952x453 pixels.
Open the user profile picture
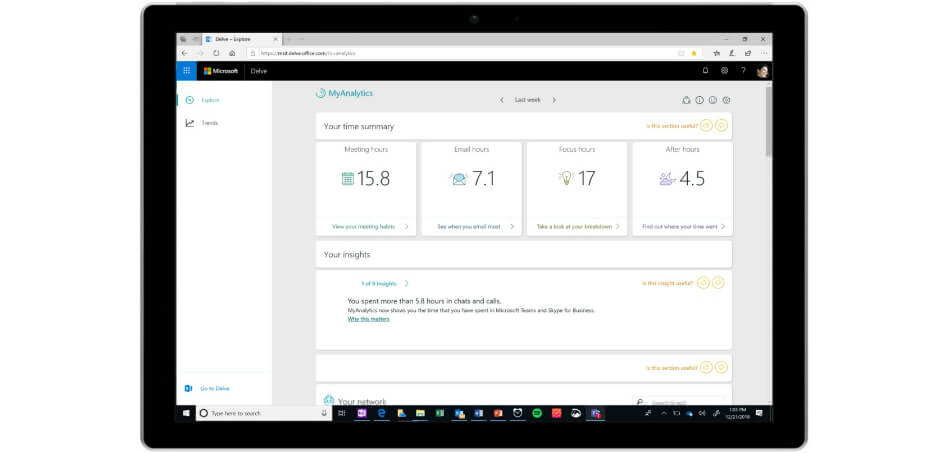pos(762,71)
